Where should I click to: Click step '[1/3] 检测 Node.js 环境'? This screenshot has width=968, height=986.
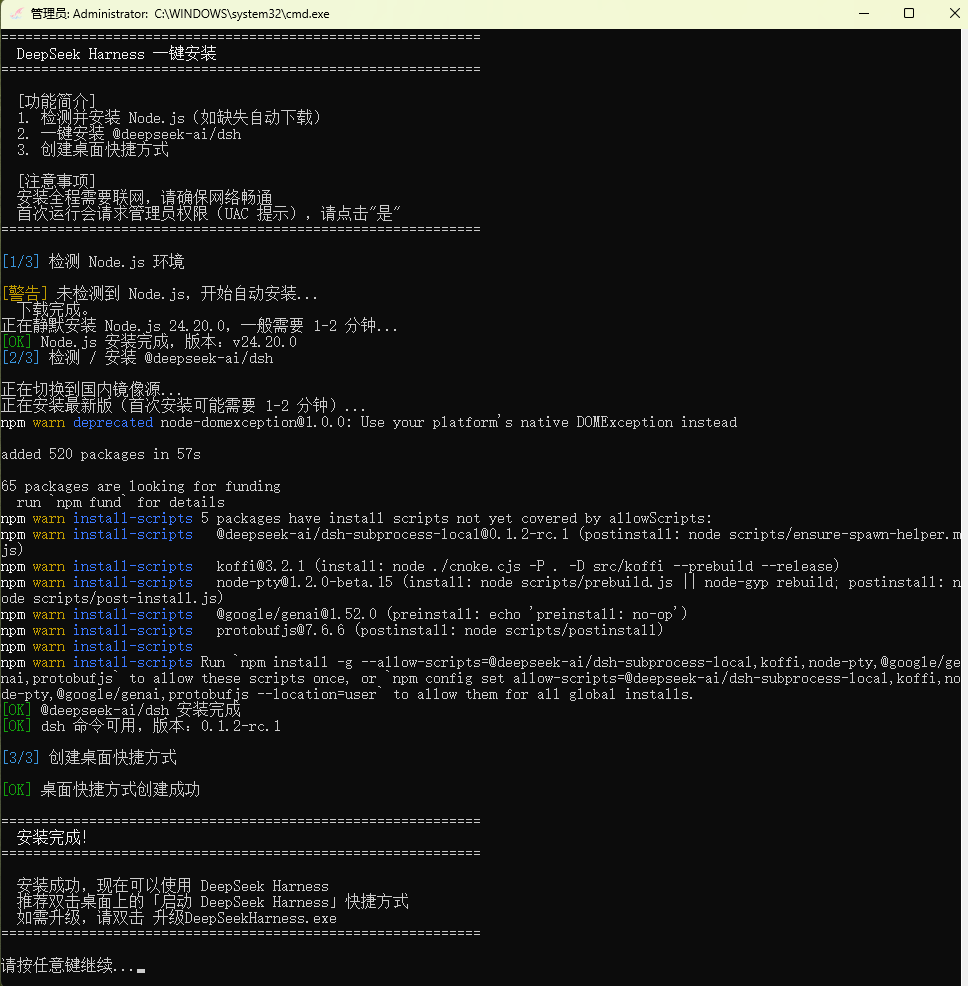tap(93, 262)
